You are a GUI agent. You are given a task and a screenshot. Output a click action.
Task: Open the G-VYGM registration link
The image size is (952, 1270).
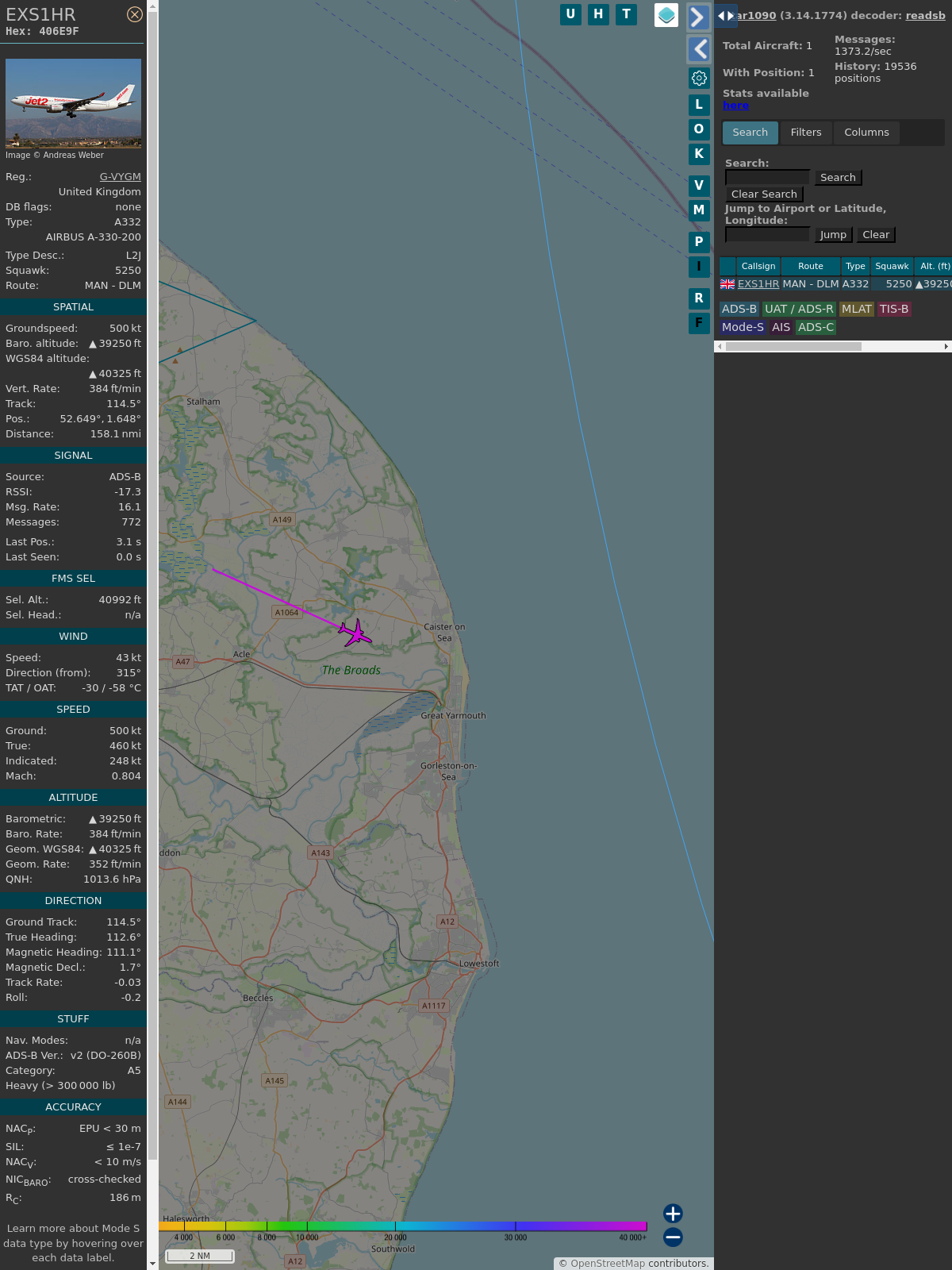click(x=120, y=177)
